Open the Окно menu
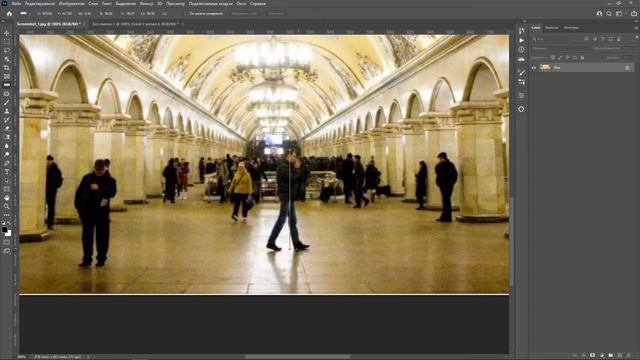 (241, 4)
